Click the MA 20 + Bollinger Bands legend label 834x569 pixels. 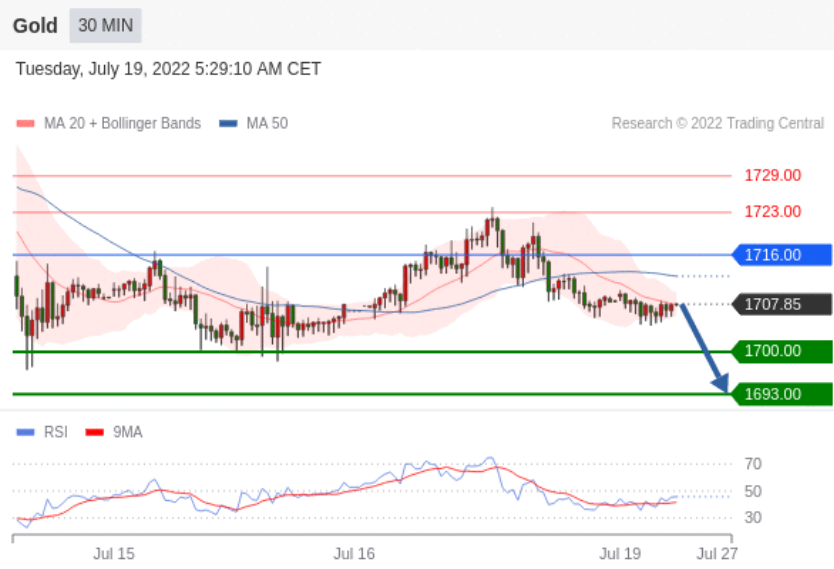point(122,123)
